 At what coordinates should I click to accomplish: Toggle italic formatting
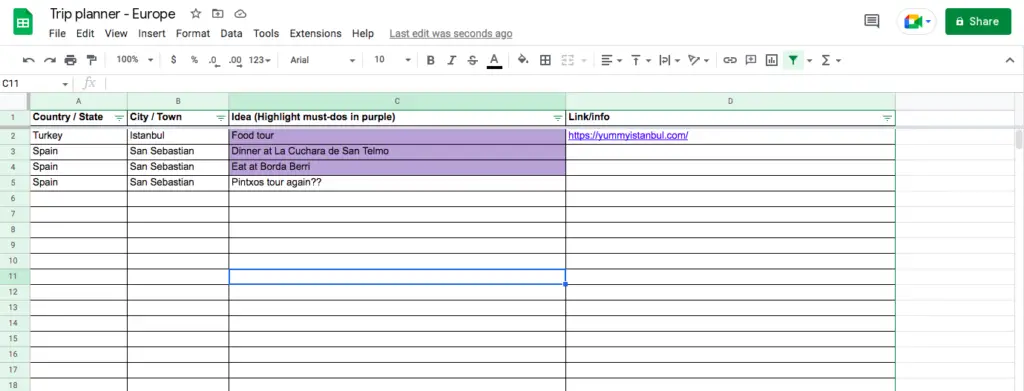tap(451, 60)
